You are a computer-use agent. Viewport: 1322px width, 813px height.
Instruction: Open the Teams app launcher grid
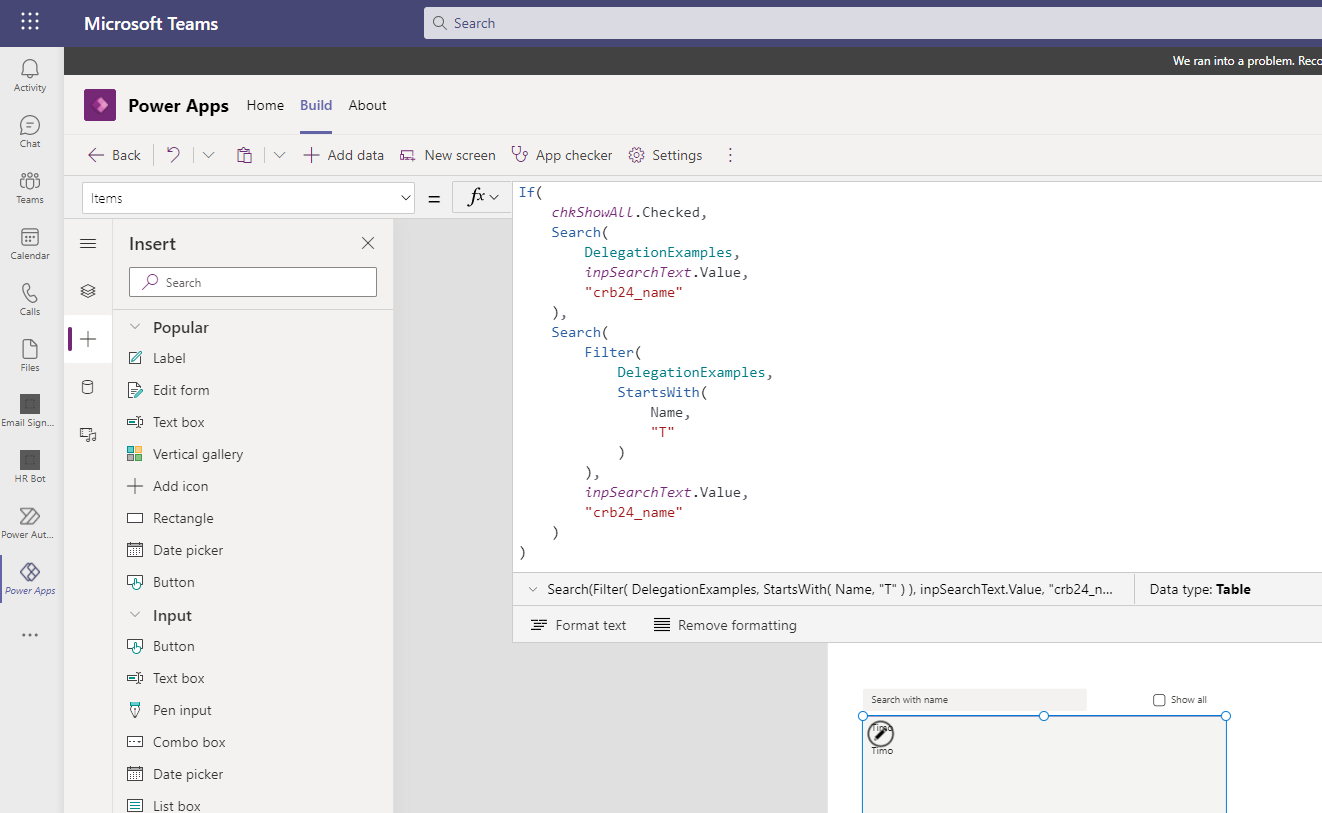(30, 22)
